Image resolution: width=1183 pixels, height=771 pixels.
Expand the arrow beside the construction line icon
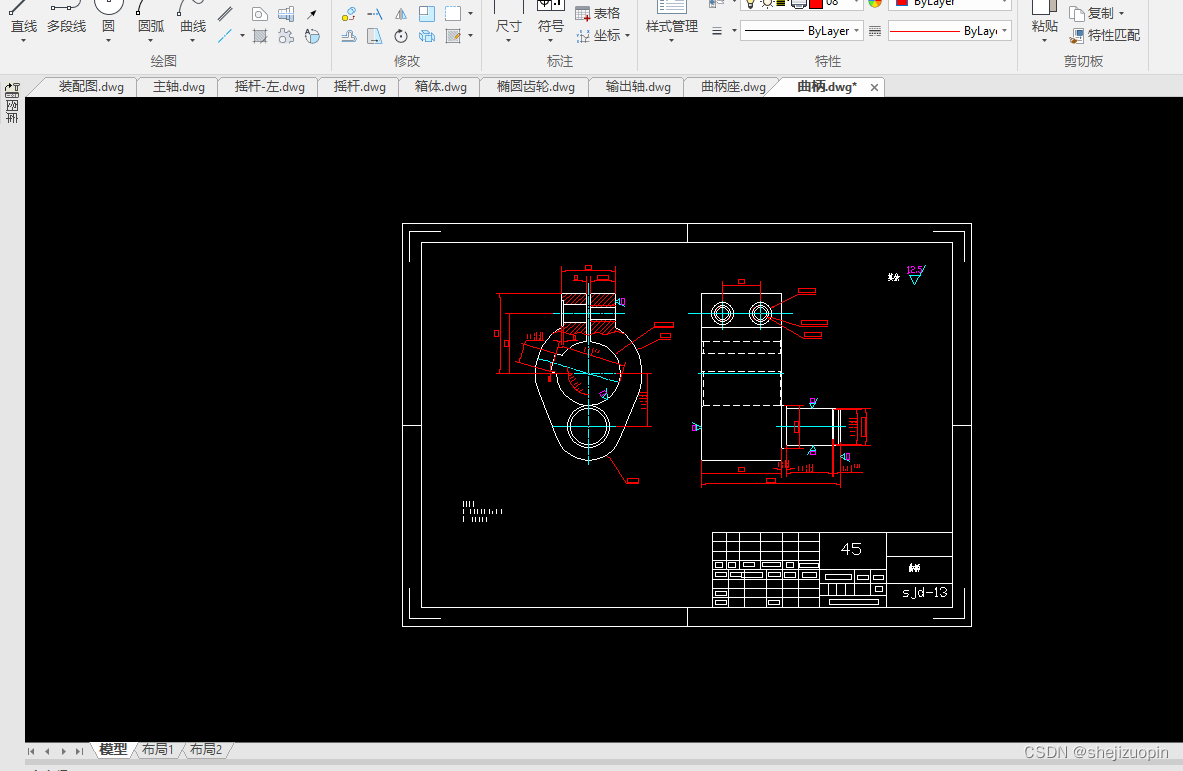[x=241, y=35]
